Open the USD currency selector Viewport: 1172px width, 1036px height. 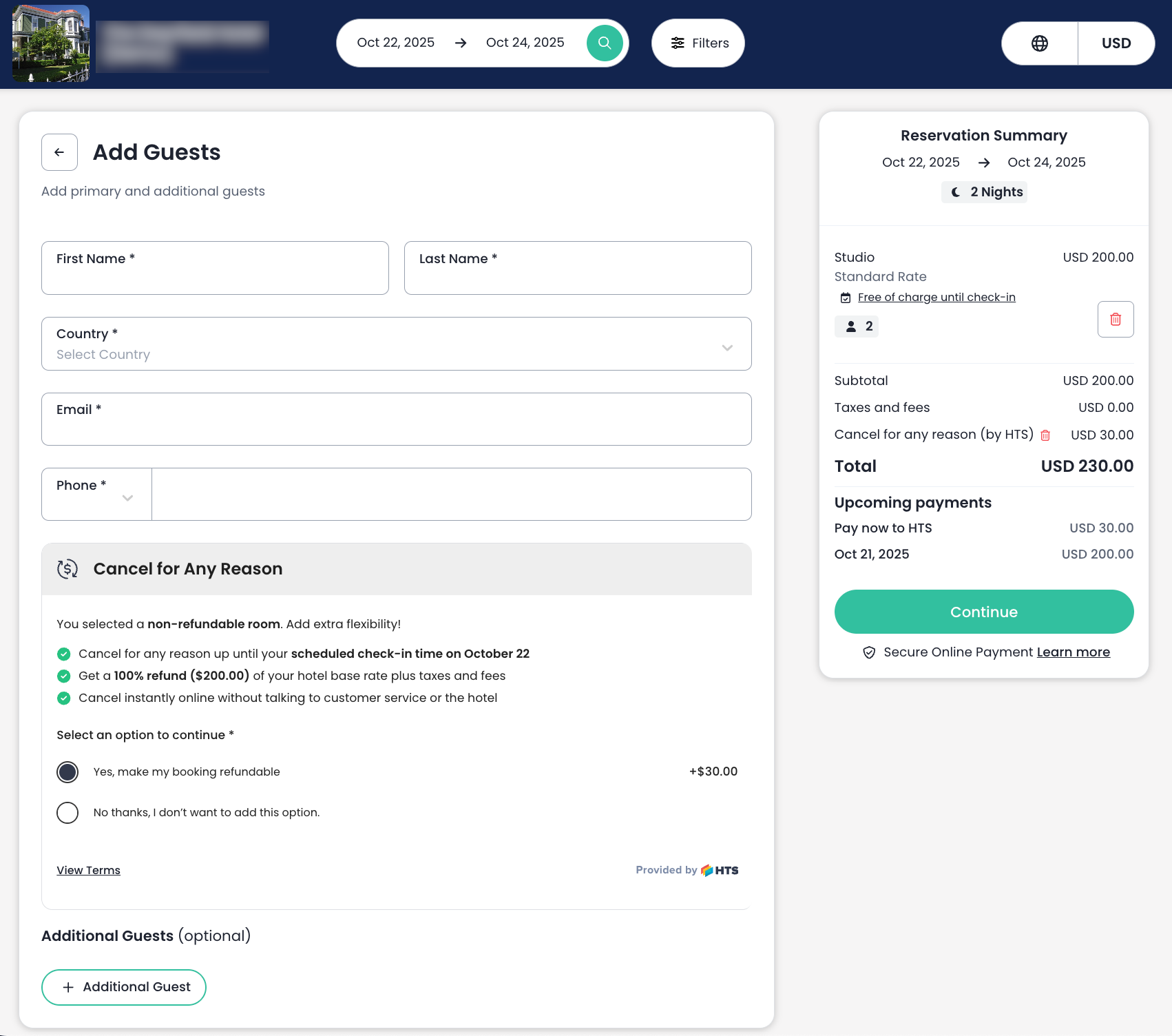pos(1116,43)
